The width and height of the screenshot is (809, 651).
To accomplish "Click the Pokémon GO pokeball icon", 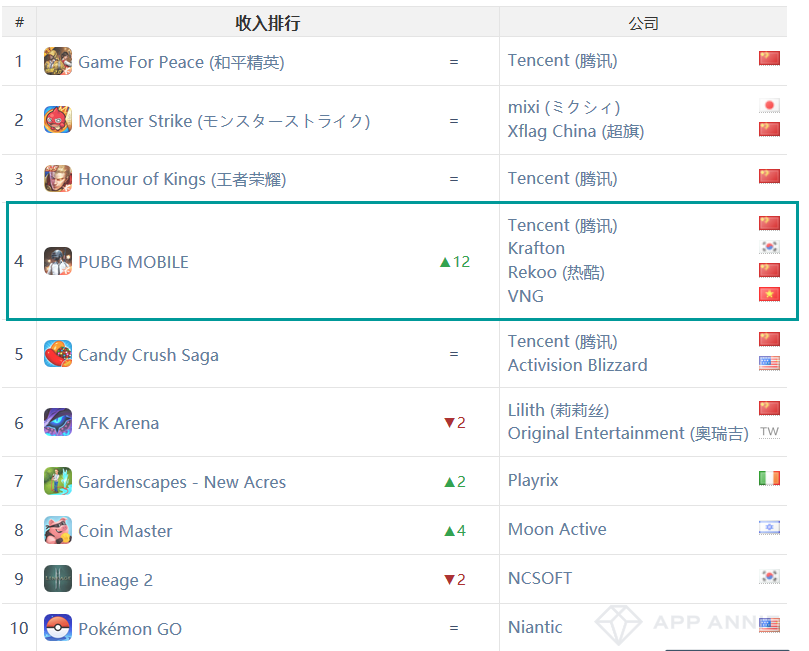I will click(58, 628).
